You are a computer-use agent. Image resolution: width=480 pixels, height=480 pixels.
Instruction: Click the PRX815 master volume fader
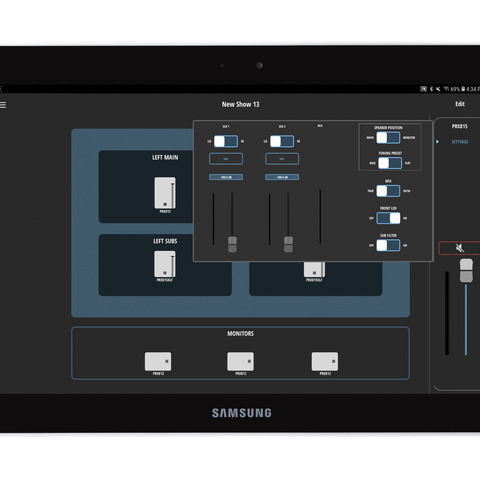[466, 271]
